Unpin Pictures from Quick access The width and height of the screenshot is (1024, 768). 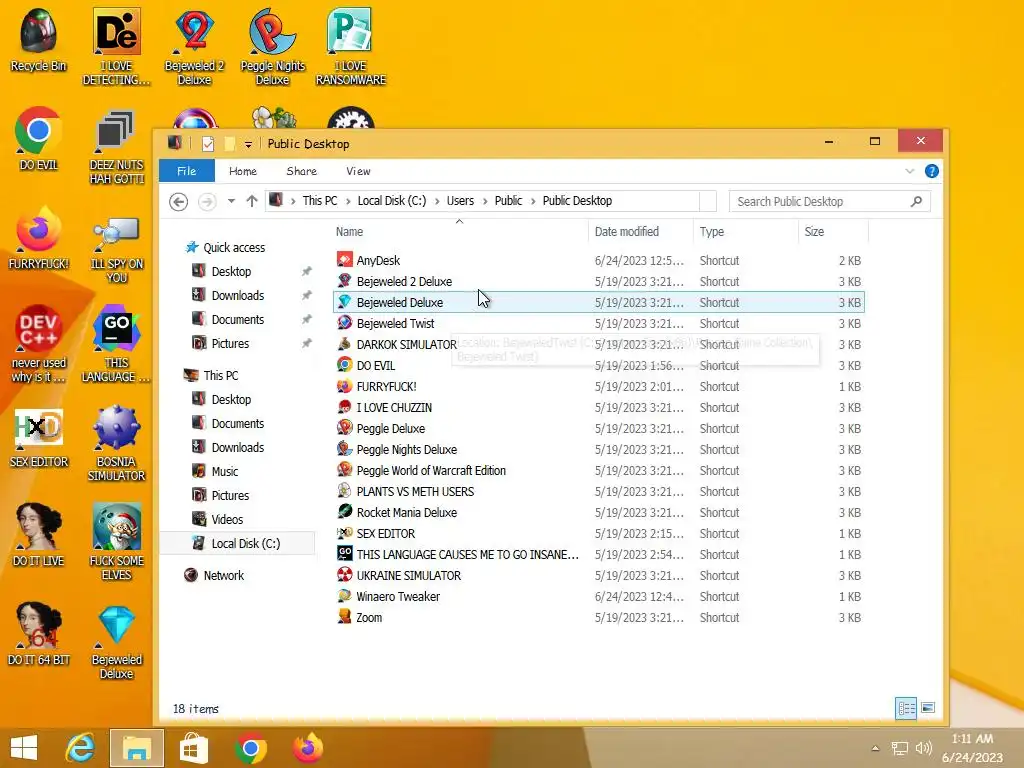[306, 344]
